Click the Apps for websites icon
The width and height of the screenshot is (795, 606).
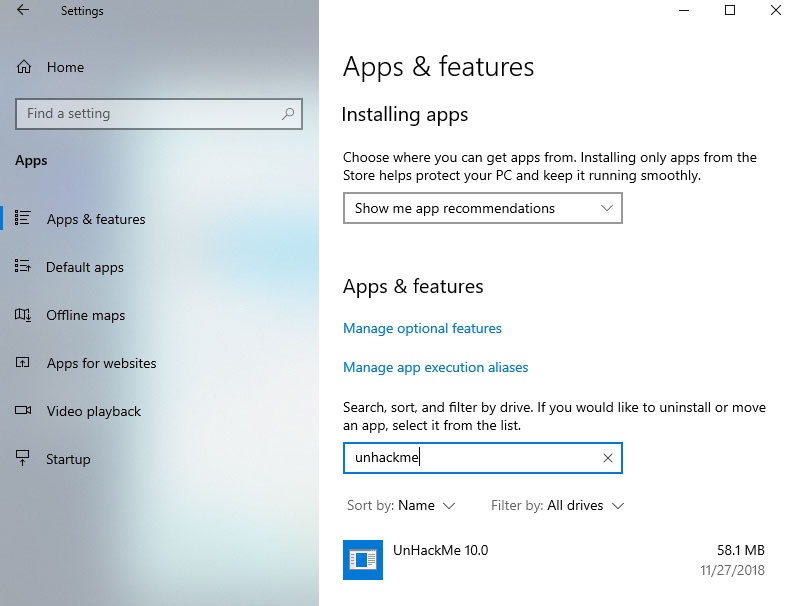22,362
